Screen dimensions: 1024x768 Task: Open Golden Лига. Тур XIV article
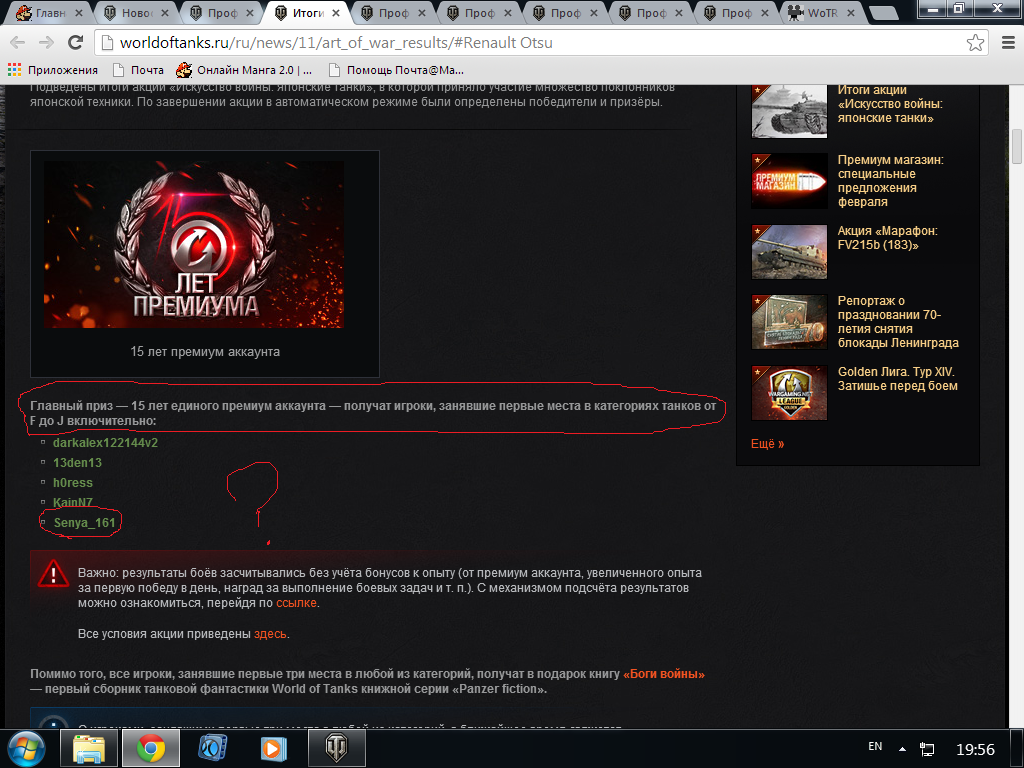pyautogui.click(x=897, y=379)
